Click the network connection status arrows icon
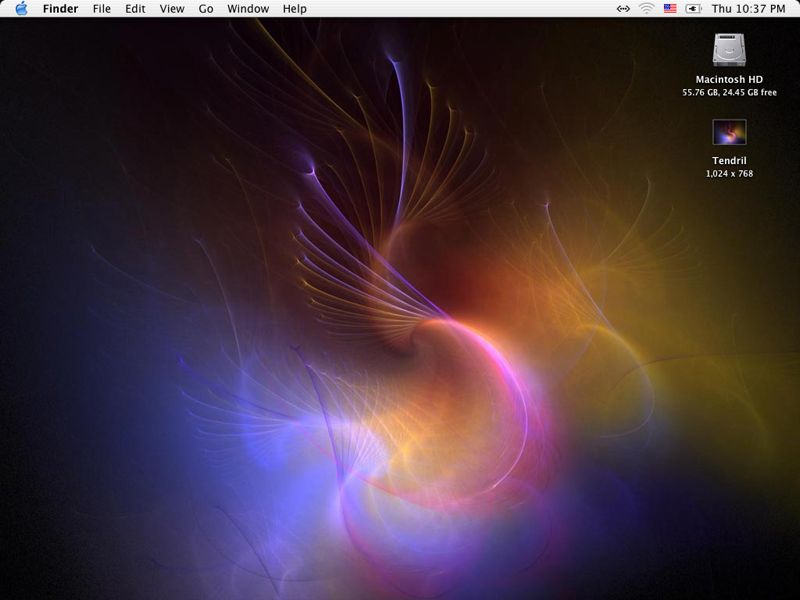 pos(623,9)
